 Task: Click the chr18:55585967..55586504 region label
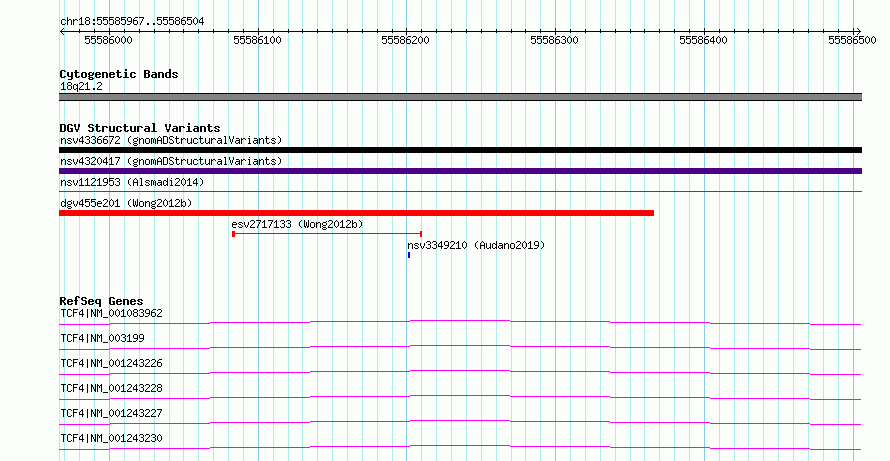pyautogui.click(x=132, y=21)
